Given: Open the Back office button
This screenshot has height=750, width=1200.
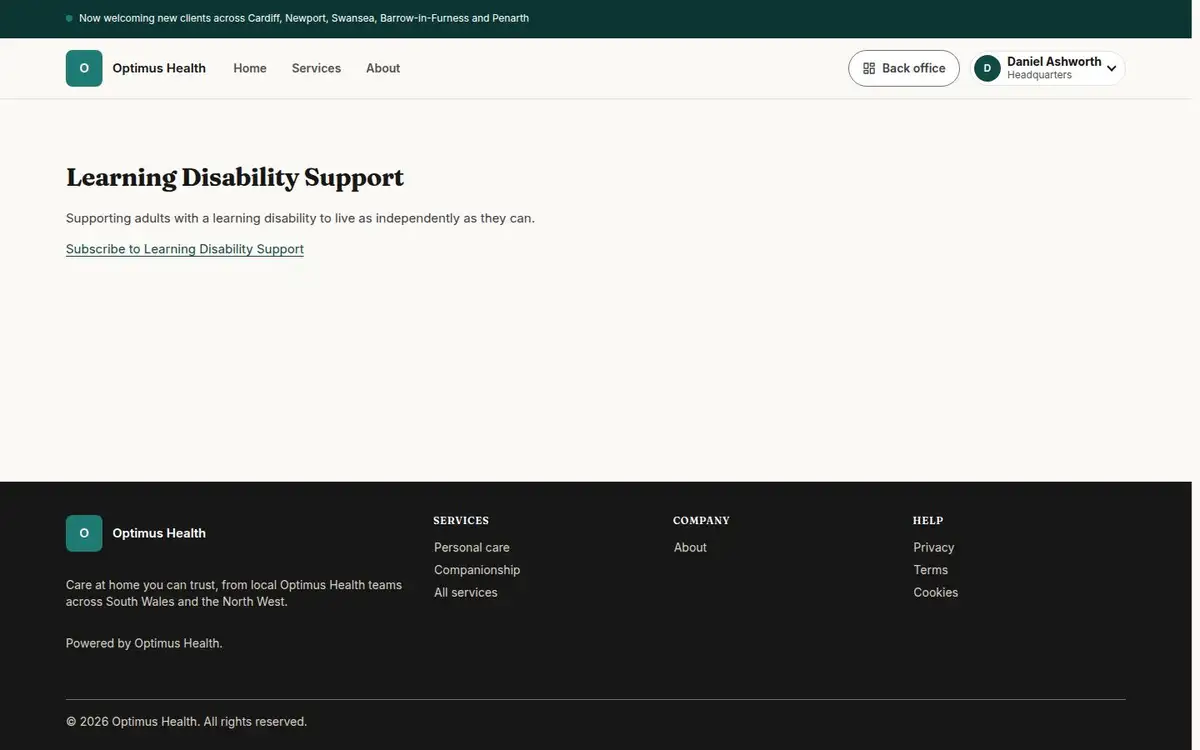Looking at the screenshot, I should 904,68.
